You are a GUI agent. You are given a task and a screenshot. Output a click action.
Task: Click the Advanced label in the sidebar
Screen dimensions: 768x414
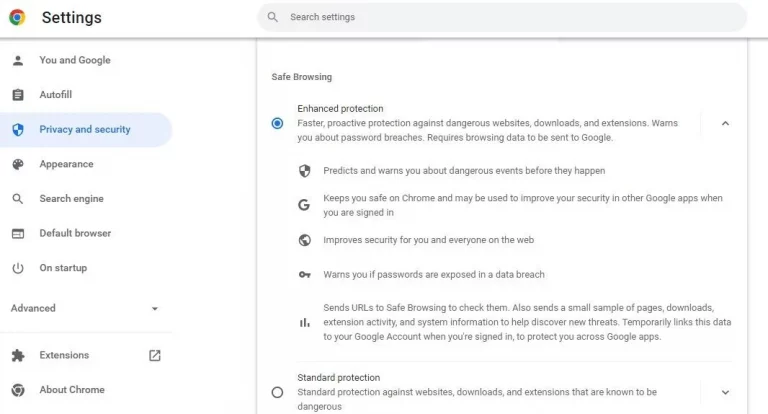coord(33,308)
